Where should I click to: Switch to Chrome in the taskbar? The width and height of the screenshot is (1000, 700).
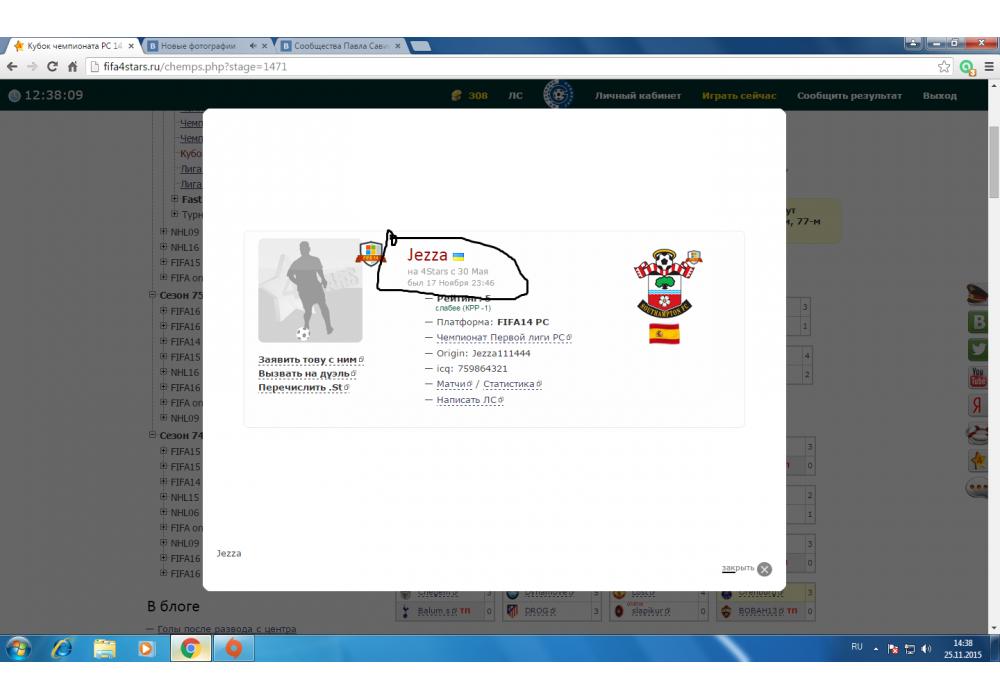(x=190, y=648)
